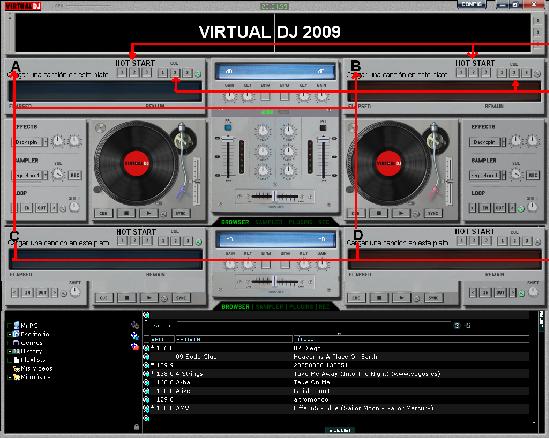Screen dimensions: 549x439
Task: Trigger Deck A hot start button 2
Action: pos(134,72)
